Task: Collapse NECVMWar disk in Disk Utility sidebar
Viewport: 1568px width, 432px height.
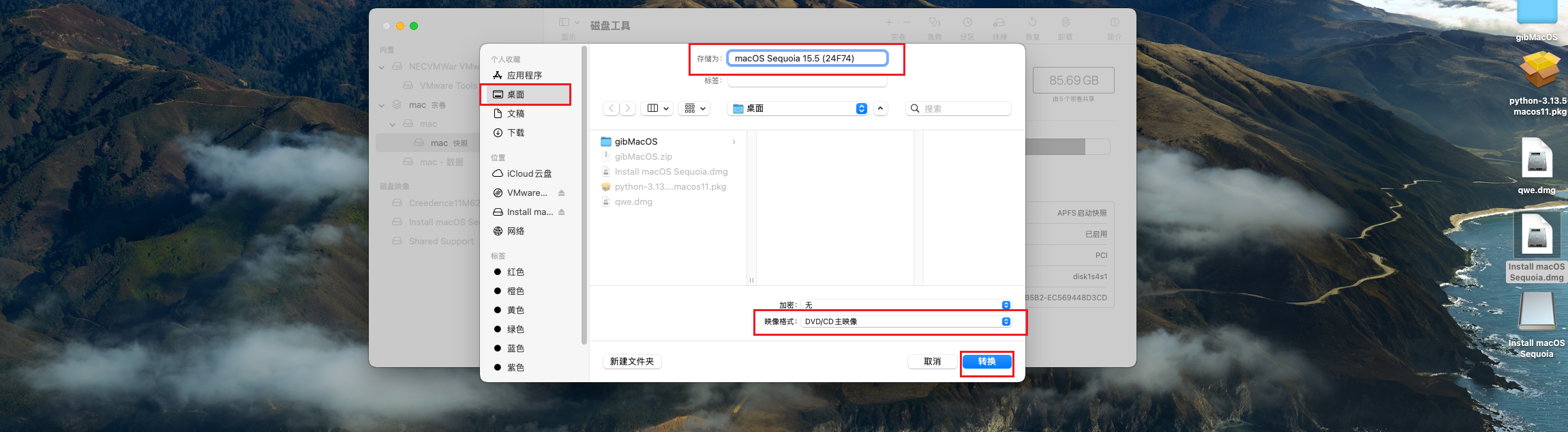Action: pyautogui.click(x=382, y=67)
